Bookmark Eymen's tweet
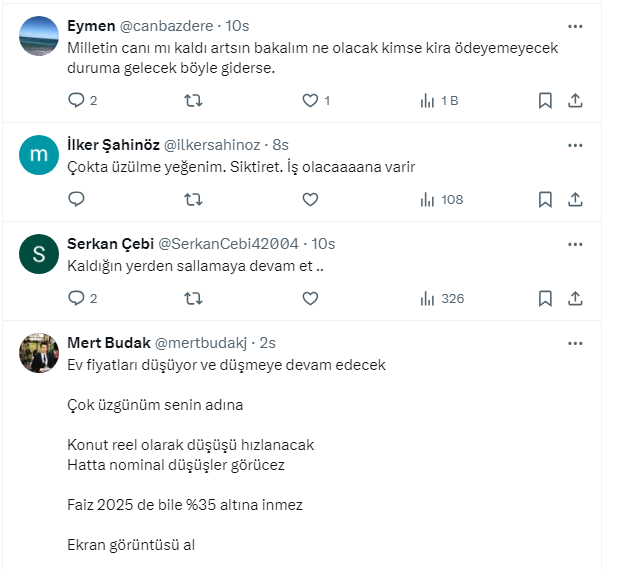Viewport: 627px width, 569px height. (x=545, y=100)
